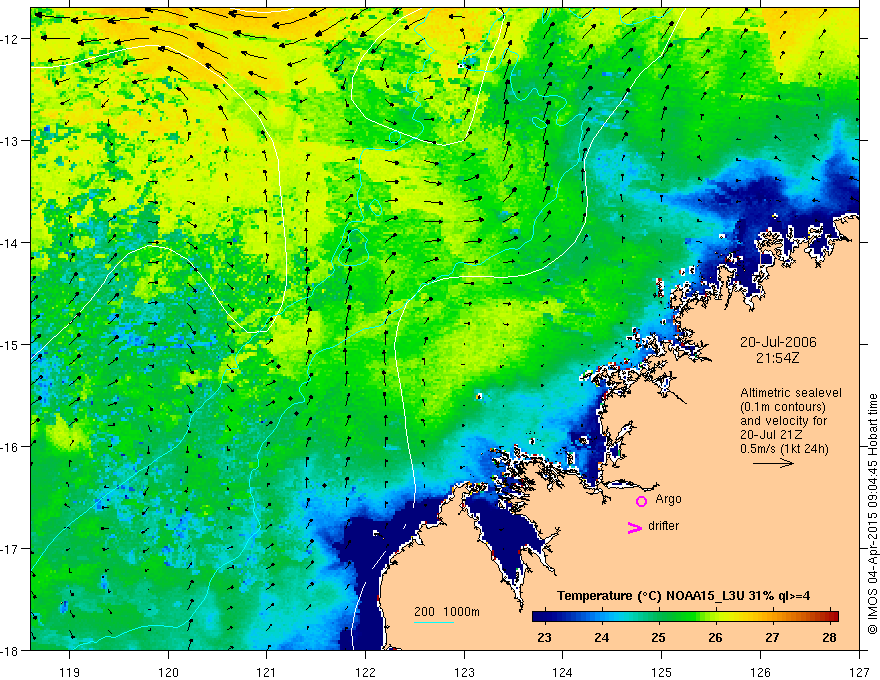880x680 pixels.
Task: Click '20-Jul 21Z' velocity date text
Action: (x=771, y=435)
